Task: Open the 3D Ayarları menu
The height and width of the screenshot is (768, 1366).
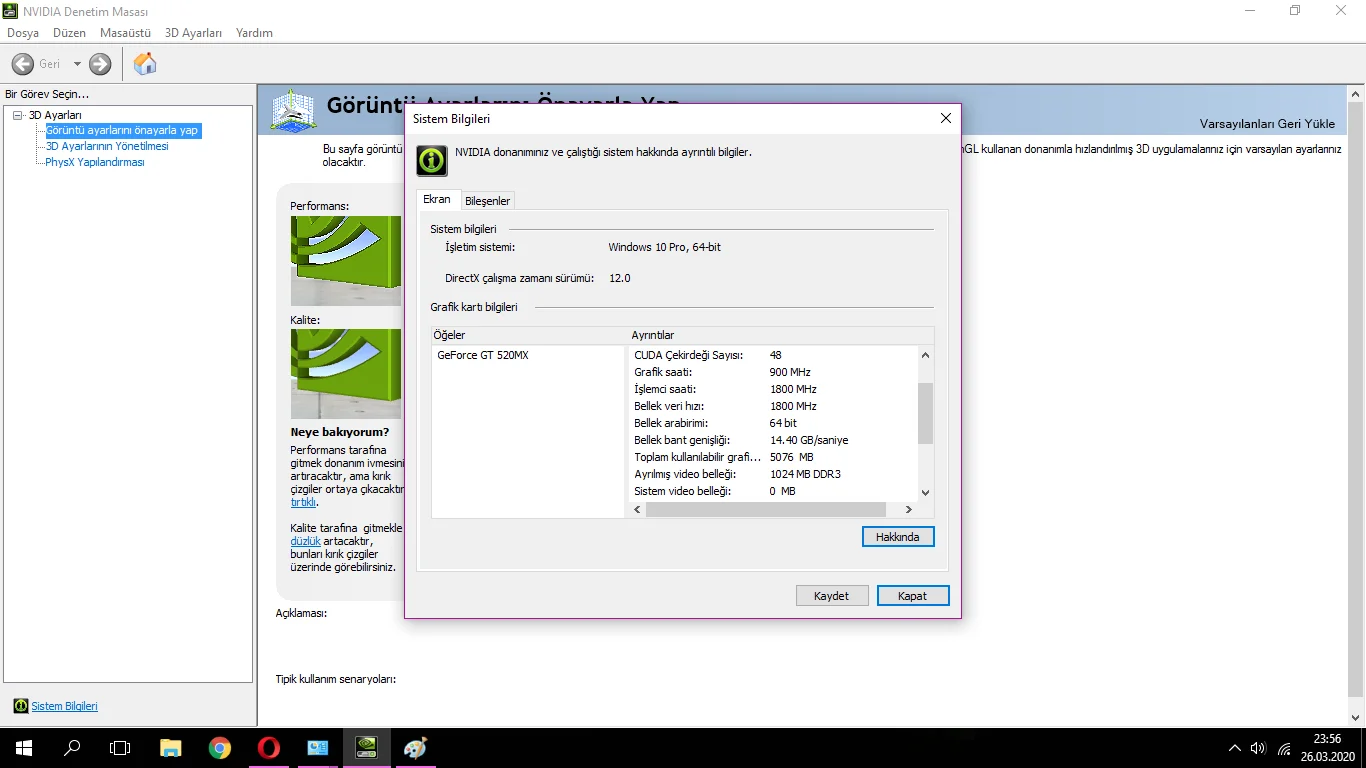Action: pyautogui.click(x=193, y=33)
